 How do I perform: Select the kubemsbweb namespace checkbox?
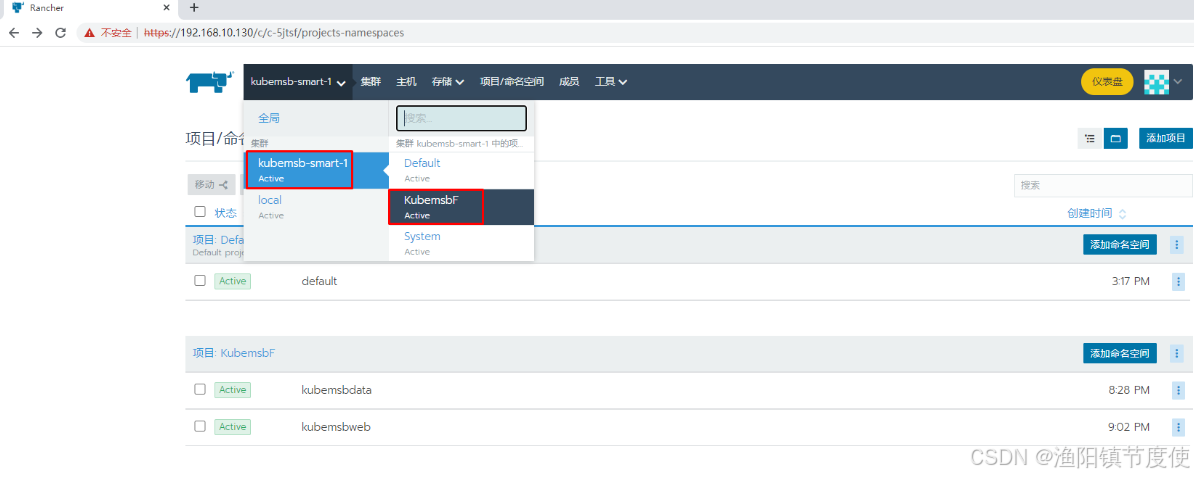200,426
